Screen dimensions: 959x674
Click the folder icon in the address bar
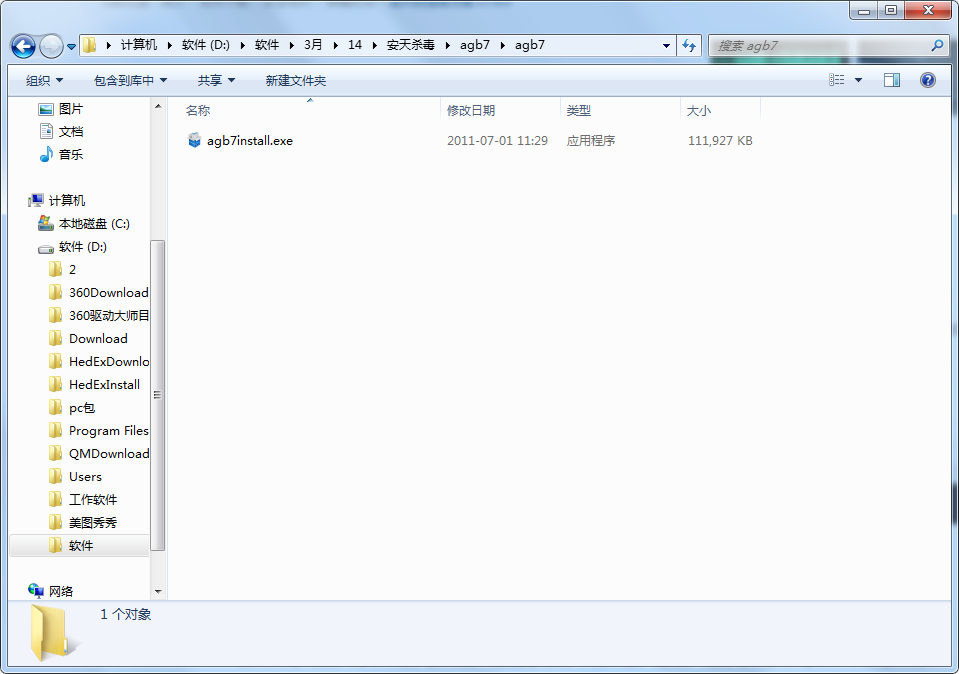coord(90,45)
